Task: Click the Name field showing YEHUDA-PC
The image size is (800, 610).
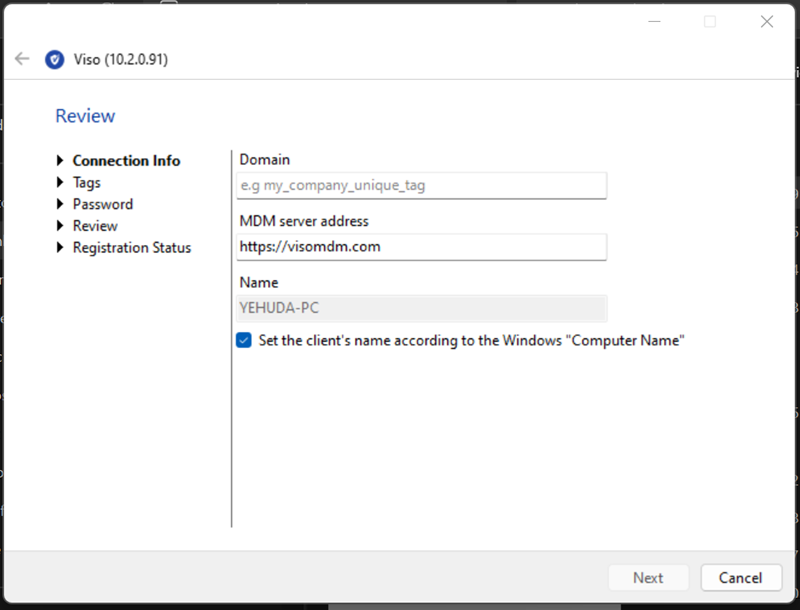Action: (421, 308)
